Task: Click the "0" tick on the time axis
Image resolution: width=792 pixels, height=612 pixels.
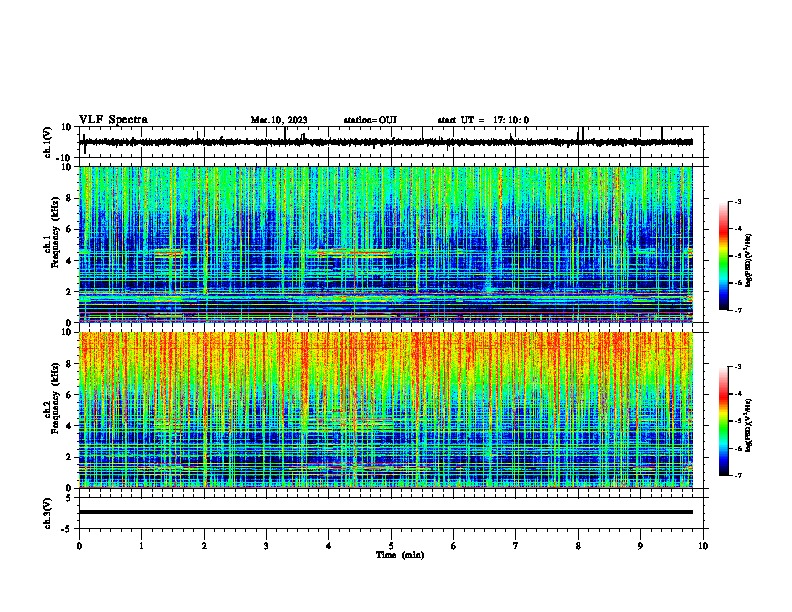Action: [x=79, y=546]
